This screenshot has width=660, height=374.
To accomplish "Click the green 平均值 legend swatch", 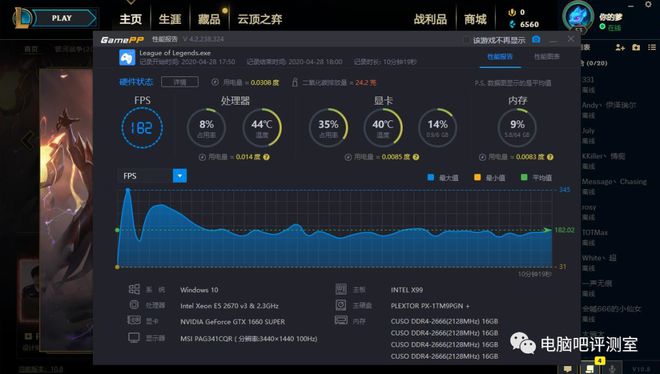I will 524,177.
